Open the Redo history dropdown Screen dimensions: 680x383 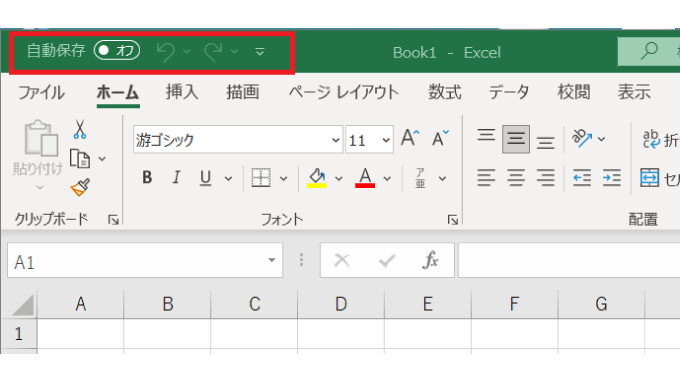tap(234, 52)
